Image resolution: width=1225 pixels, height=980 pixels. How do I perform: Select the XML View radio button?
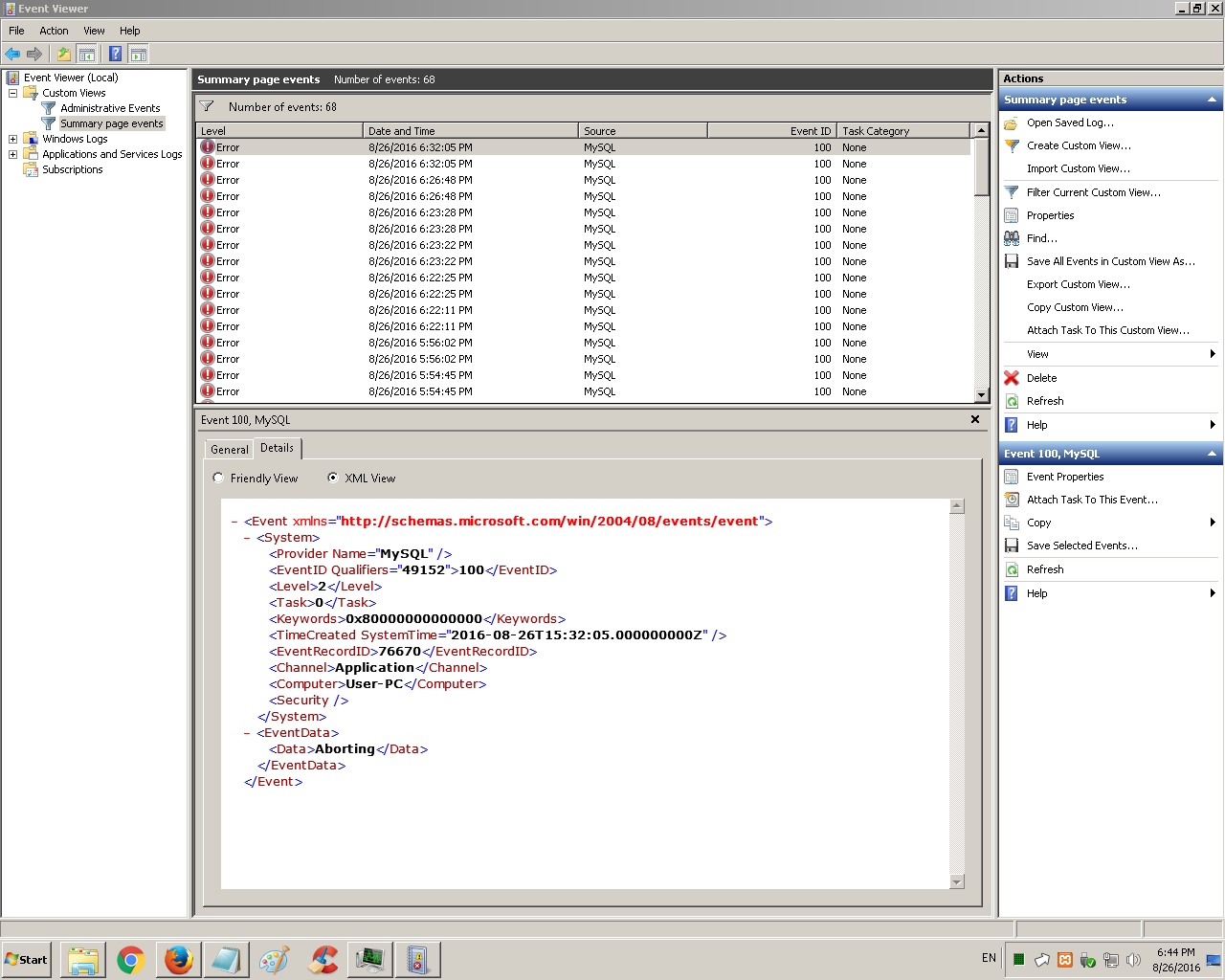click(x=333, y=478)
